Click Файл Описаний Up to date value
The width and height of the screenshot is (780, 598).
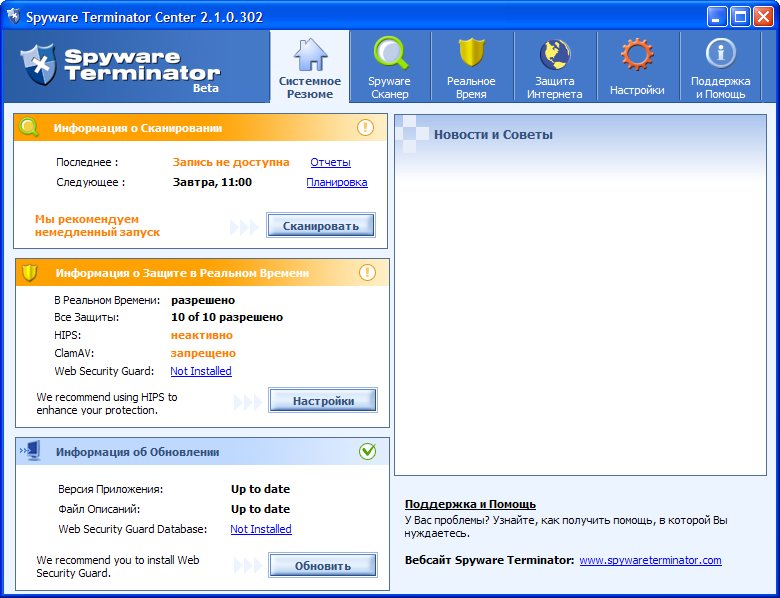coord(260,509)
